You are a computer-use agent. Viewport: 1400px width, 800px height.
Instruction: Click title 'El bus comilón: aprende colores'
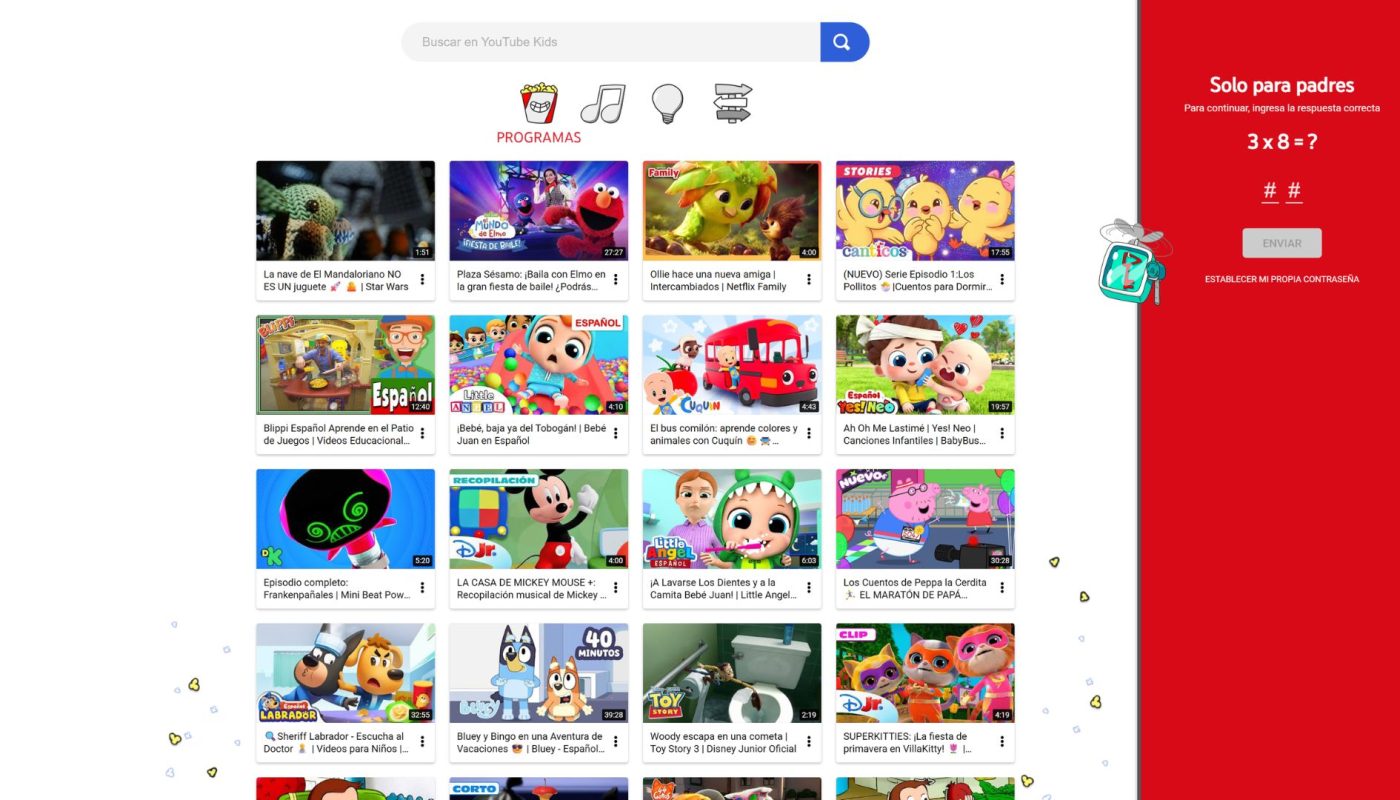coord(724,434)
